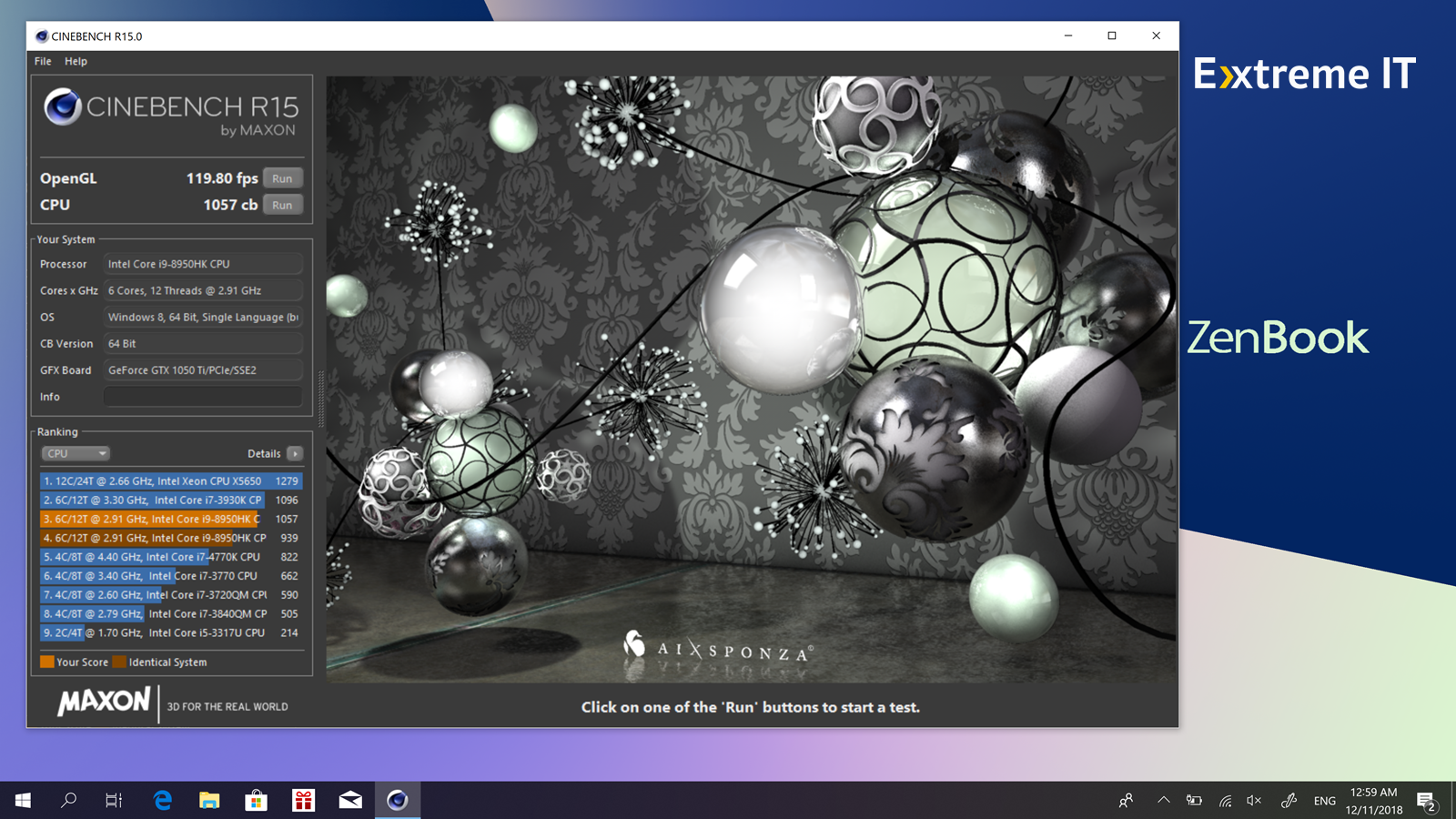Click the rendered scene preview image
This screenshot has height=819, width=1456.
[x=751, y=379]
